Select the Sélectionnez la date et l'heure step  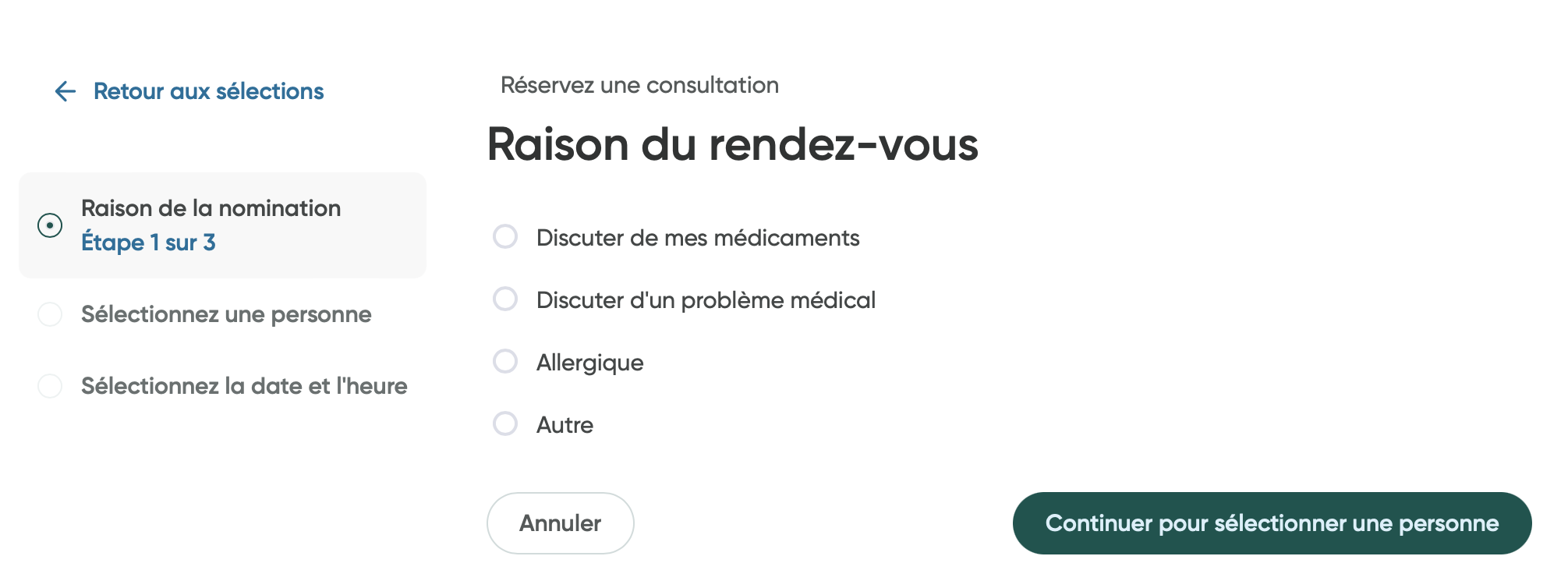pos(243,385)
